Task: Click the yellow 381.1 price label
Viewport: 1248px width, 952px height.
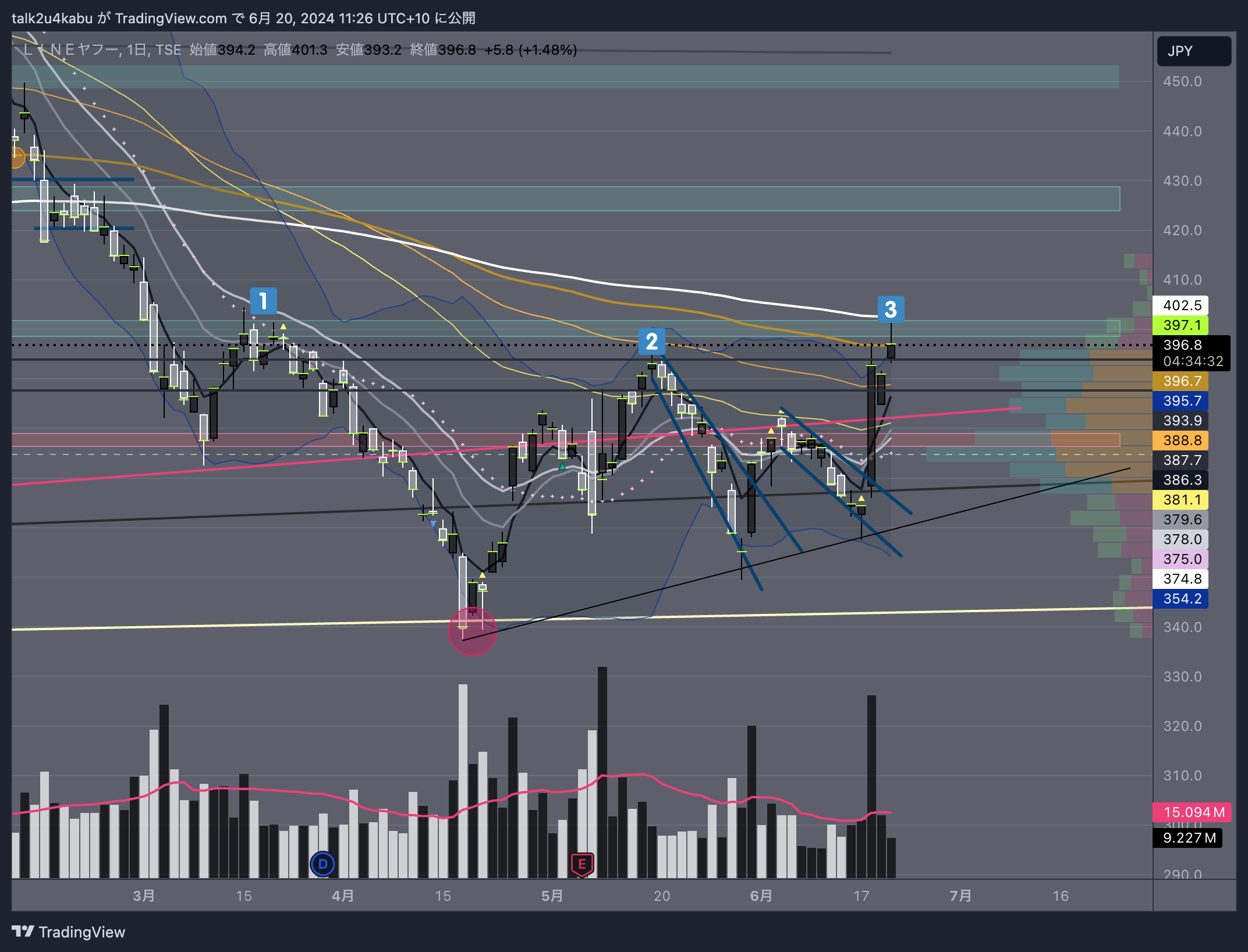Action: (1180, 500)
